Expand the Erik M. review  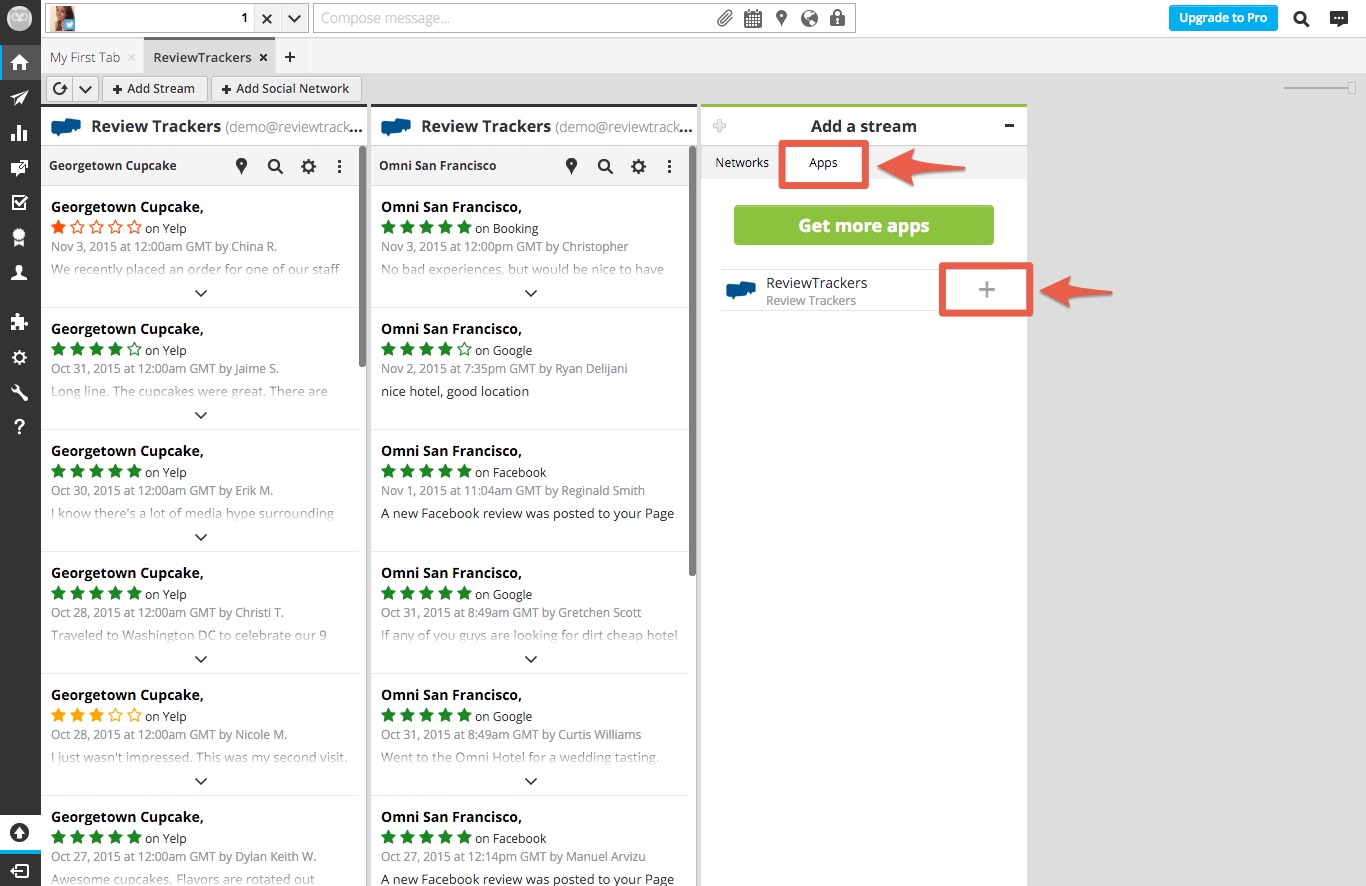pyautogui.click(x=201, y=537)
